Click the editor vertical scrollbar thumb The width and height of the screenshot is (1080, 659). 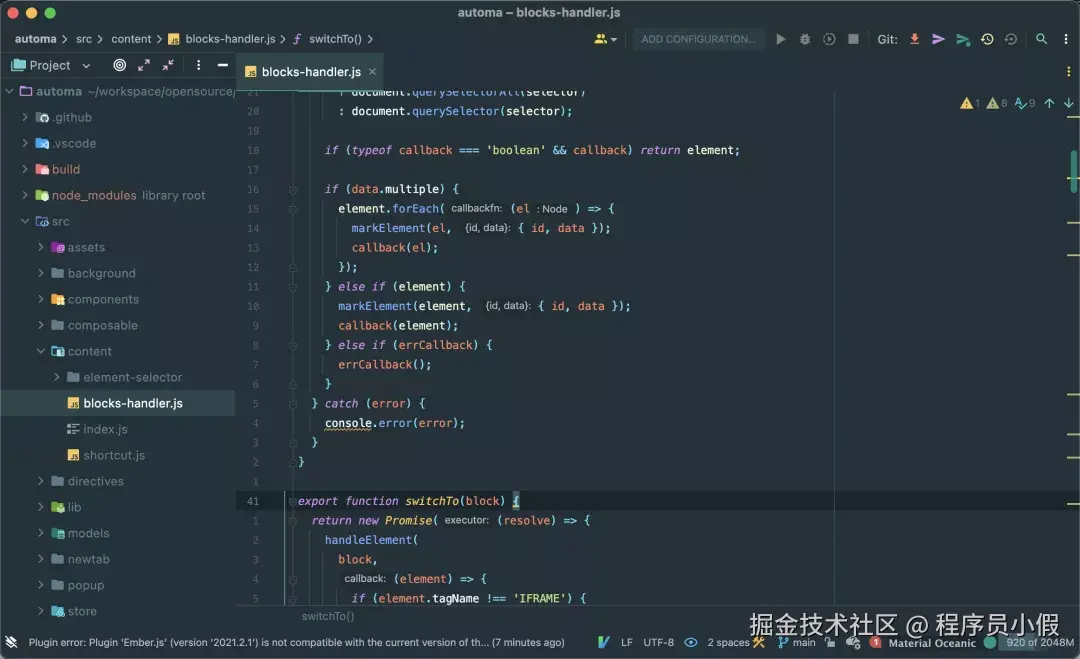point(1073,171)
